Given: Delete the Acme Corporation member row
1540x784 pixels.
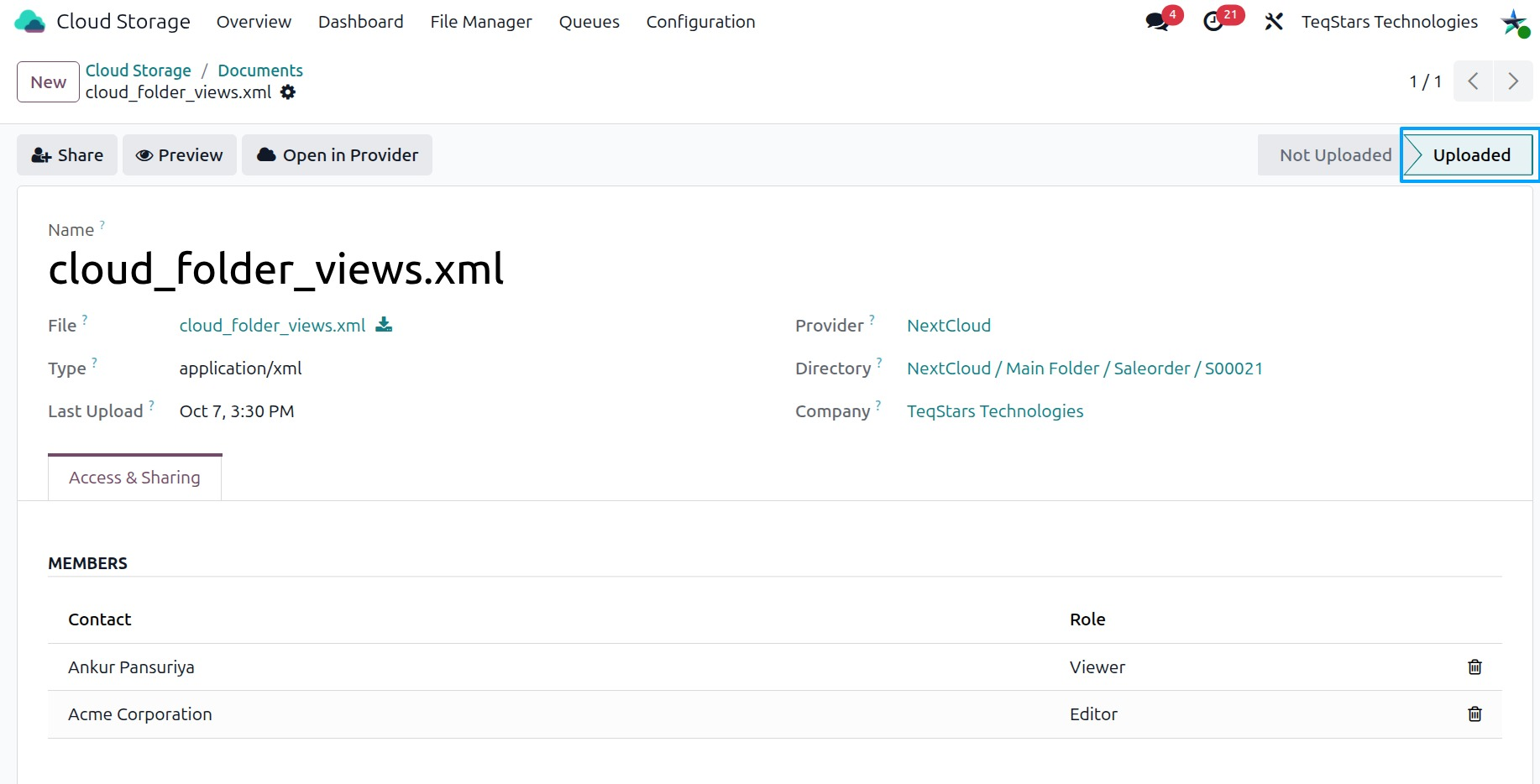Looking at the screenshot, I should tap(1475, 713).
